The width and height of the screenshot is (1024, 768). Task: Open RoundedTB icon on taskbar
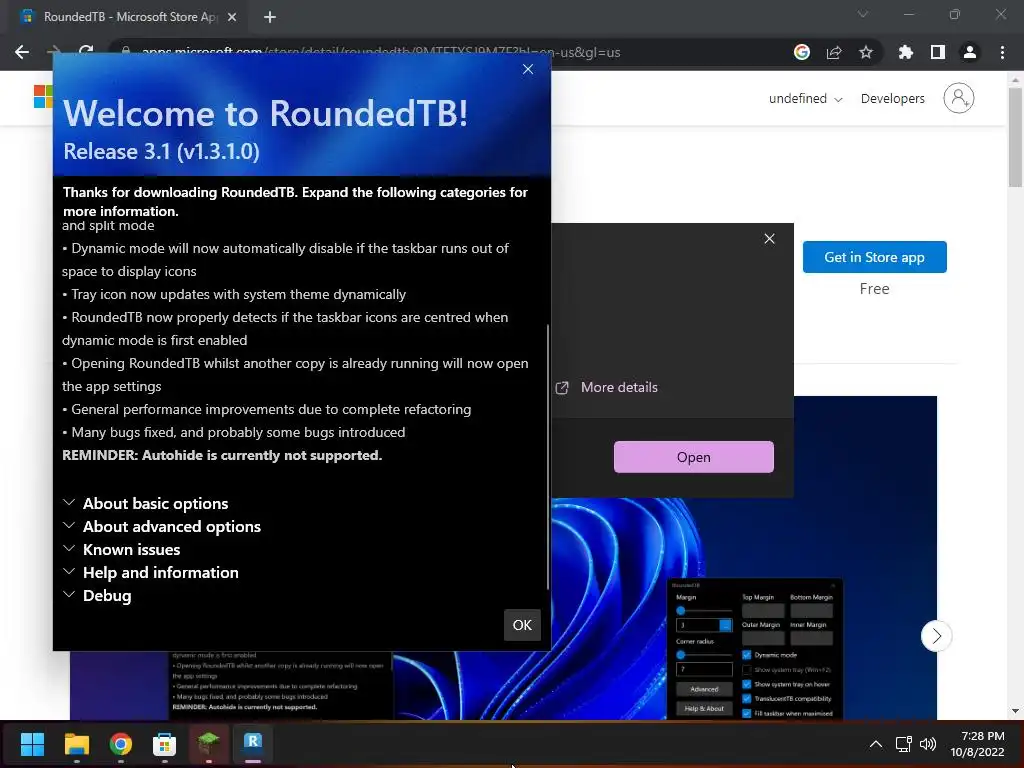pos(253,744)
